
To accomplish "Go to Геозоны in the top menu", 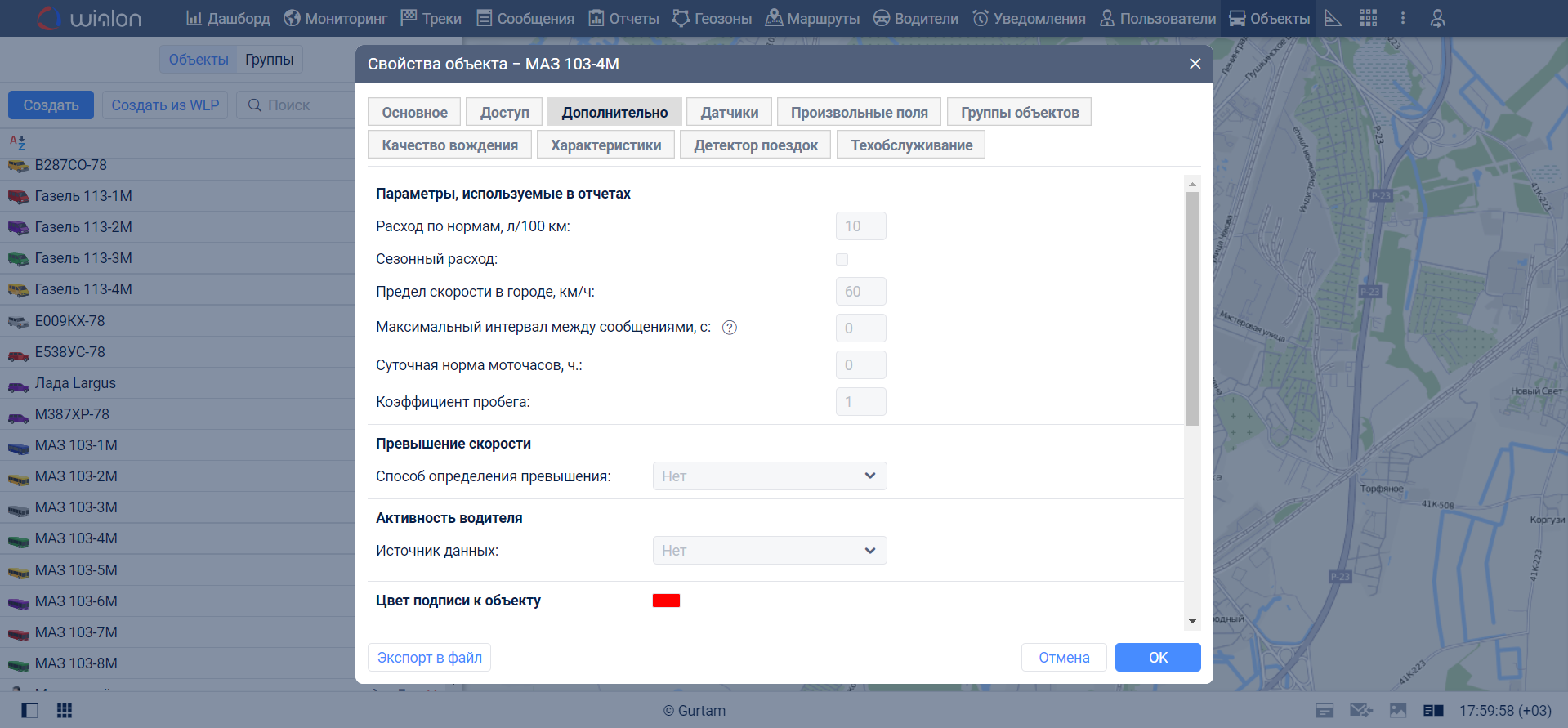I will 712,18.
